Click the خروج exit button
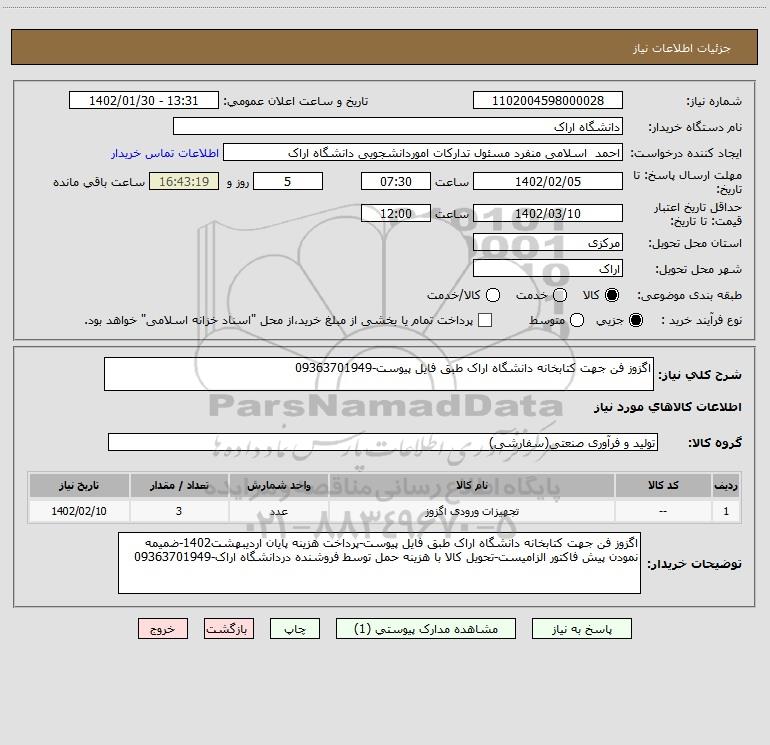The width and height of the screenshot is (770, 745). click(x=163, y=629)
